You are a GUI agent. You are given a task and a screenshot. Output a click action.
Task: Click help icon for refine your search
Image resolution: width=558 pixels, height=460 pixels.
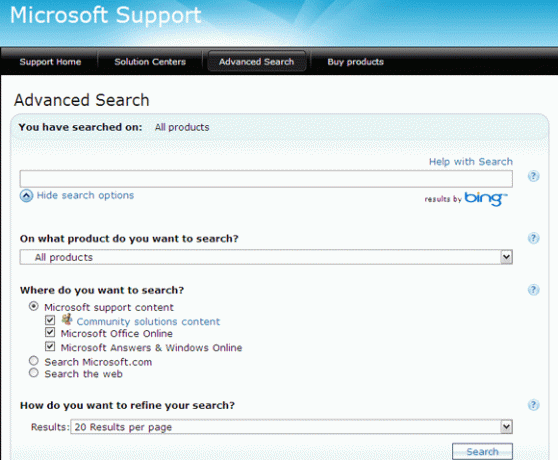click(533, 405)
